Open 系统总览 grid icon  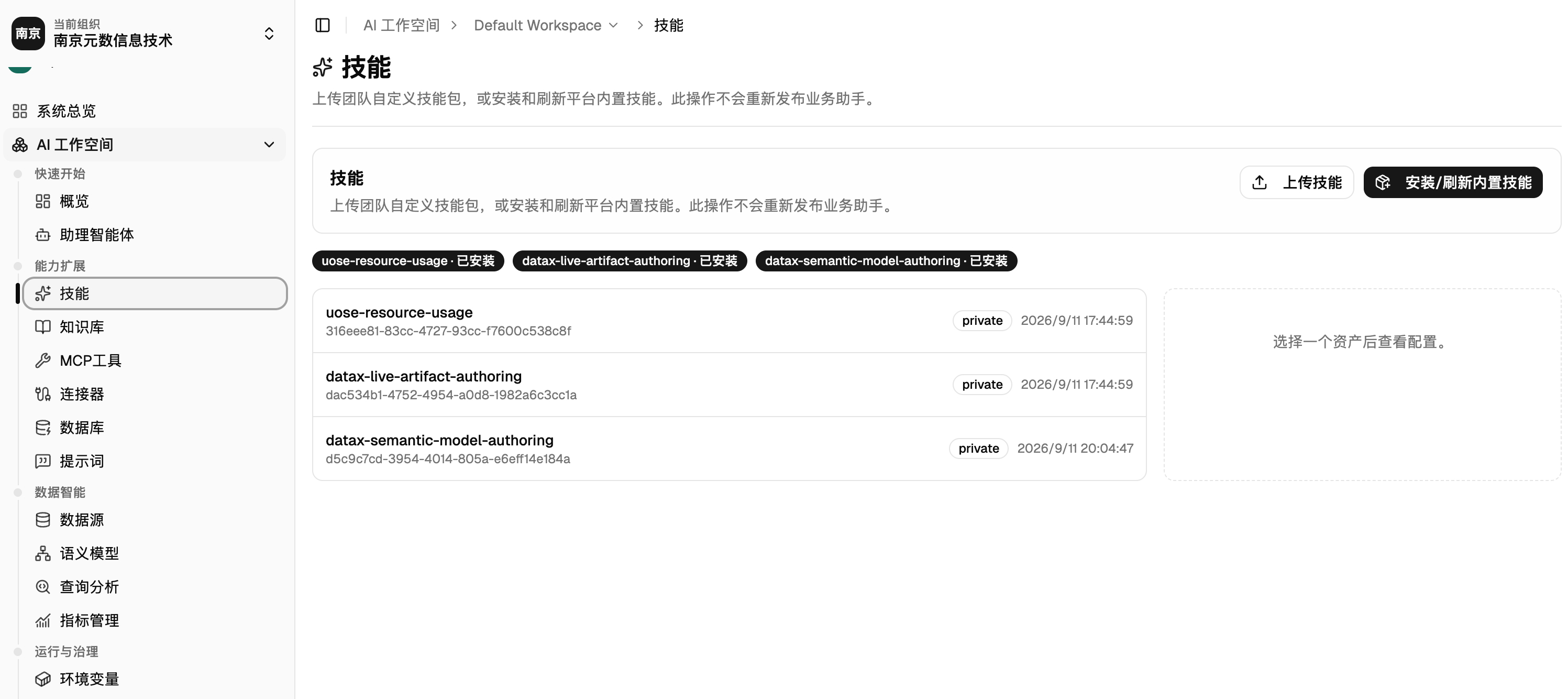(x=20, y=111)
